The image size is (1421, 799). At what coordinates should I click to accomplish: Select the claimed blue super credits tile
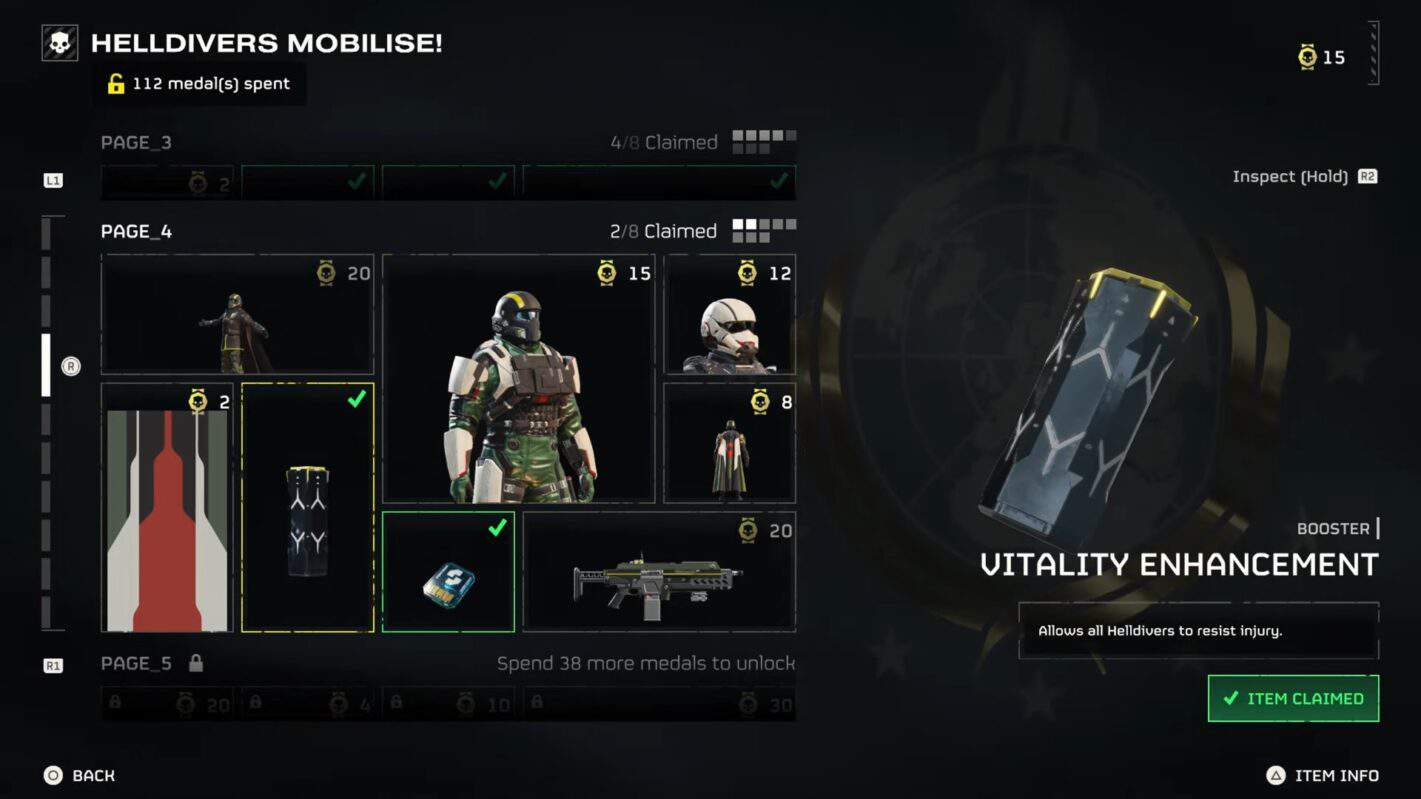point(449,572)
